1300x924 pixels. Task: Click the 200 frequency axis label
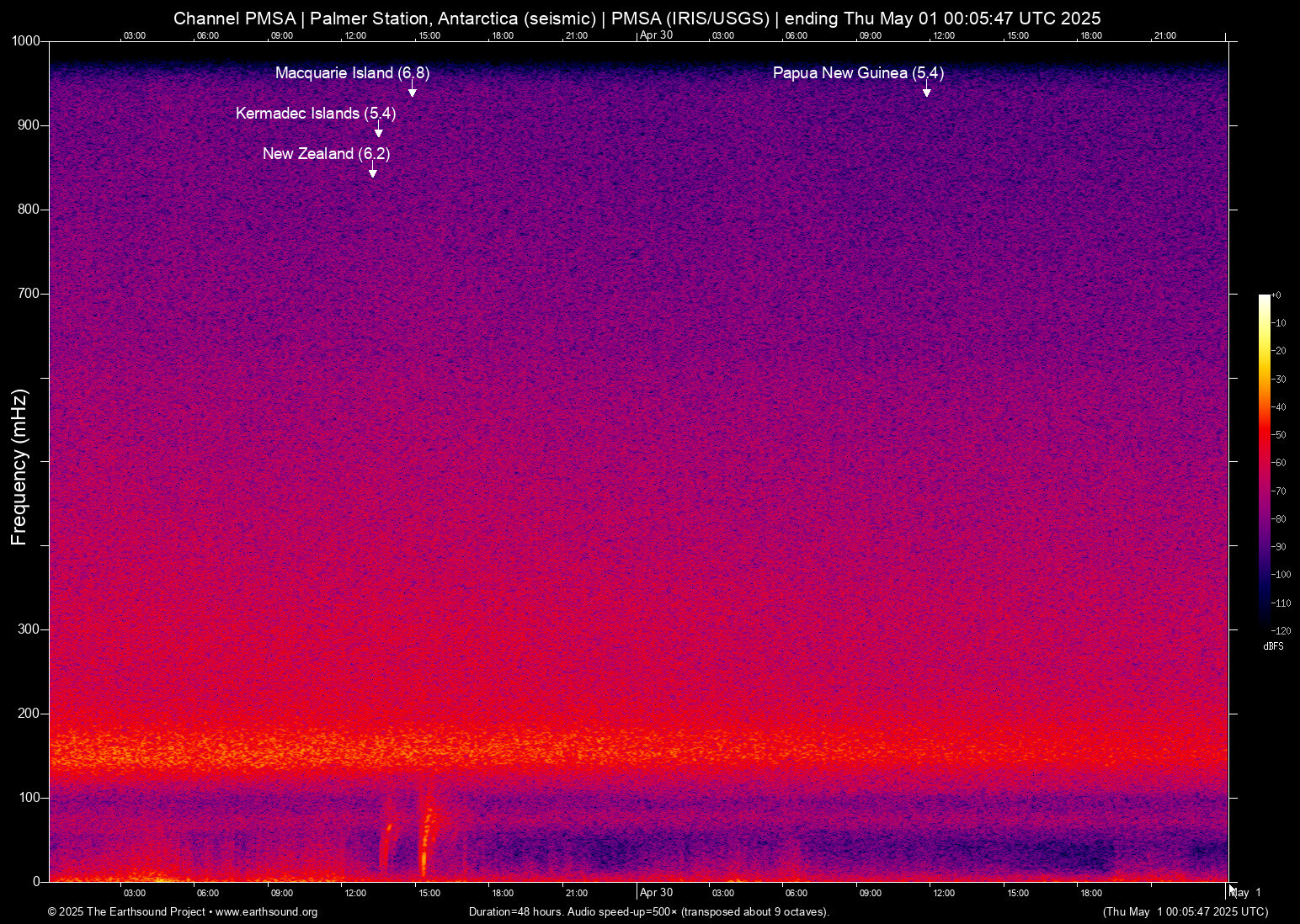pos(29,714)
